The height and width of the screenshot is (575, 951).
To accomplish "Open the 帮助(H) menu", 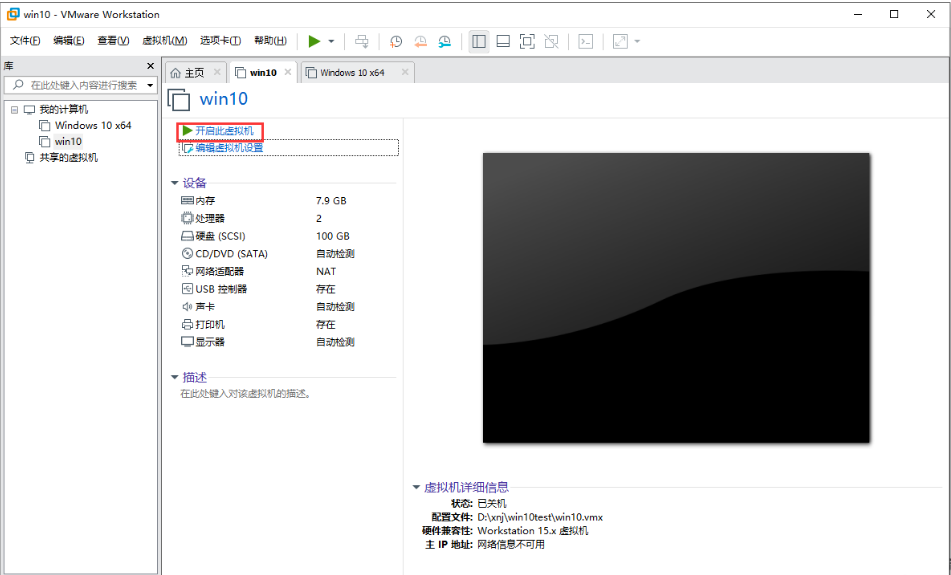I will pos(270,41).
